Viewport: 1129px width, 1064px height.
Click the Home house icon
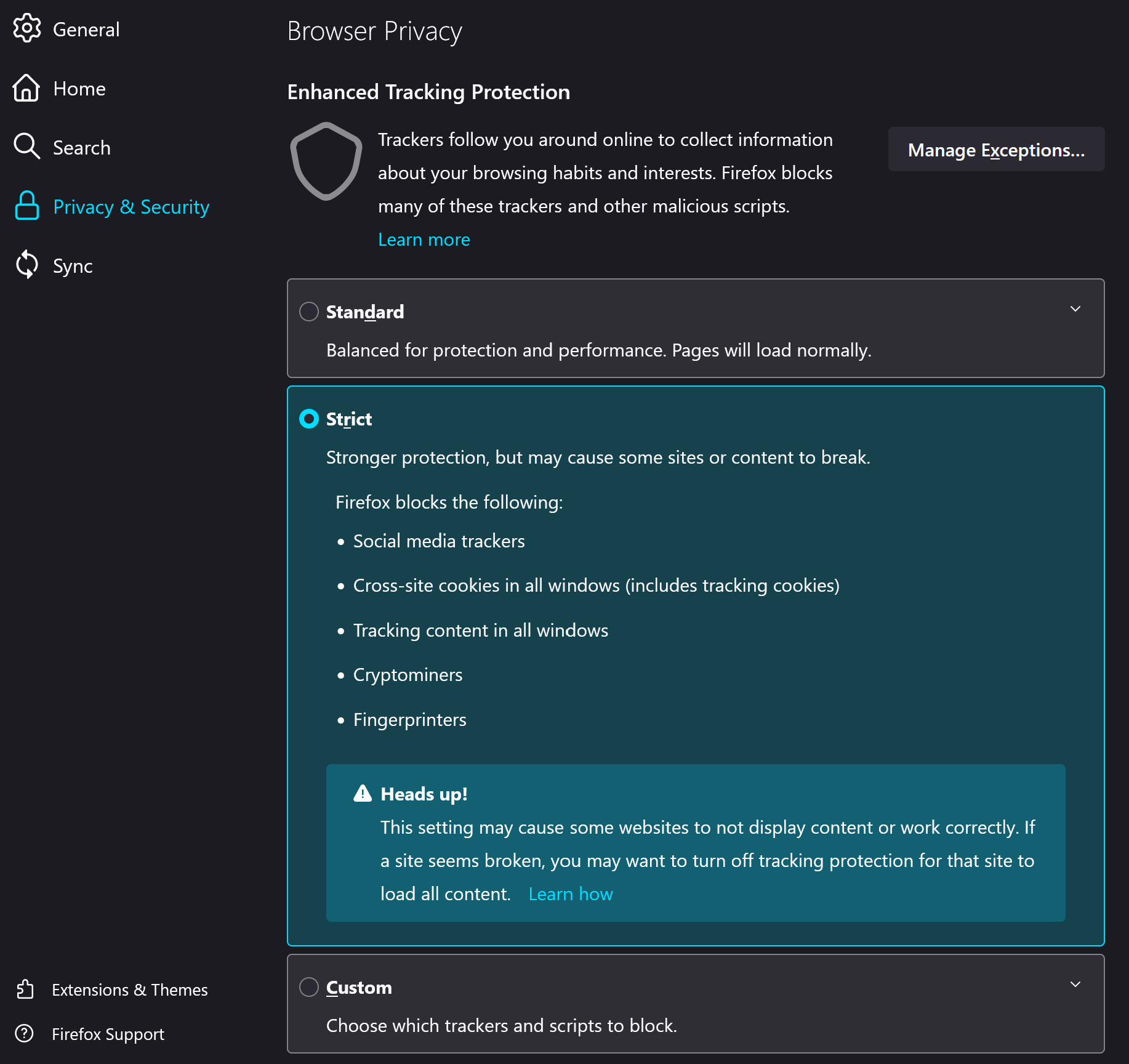pyautogui.click(x=26, y=88)
